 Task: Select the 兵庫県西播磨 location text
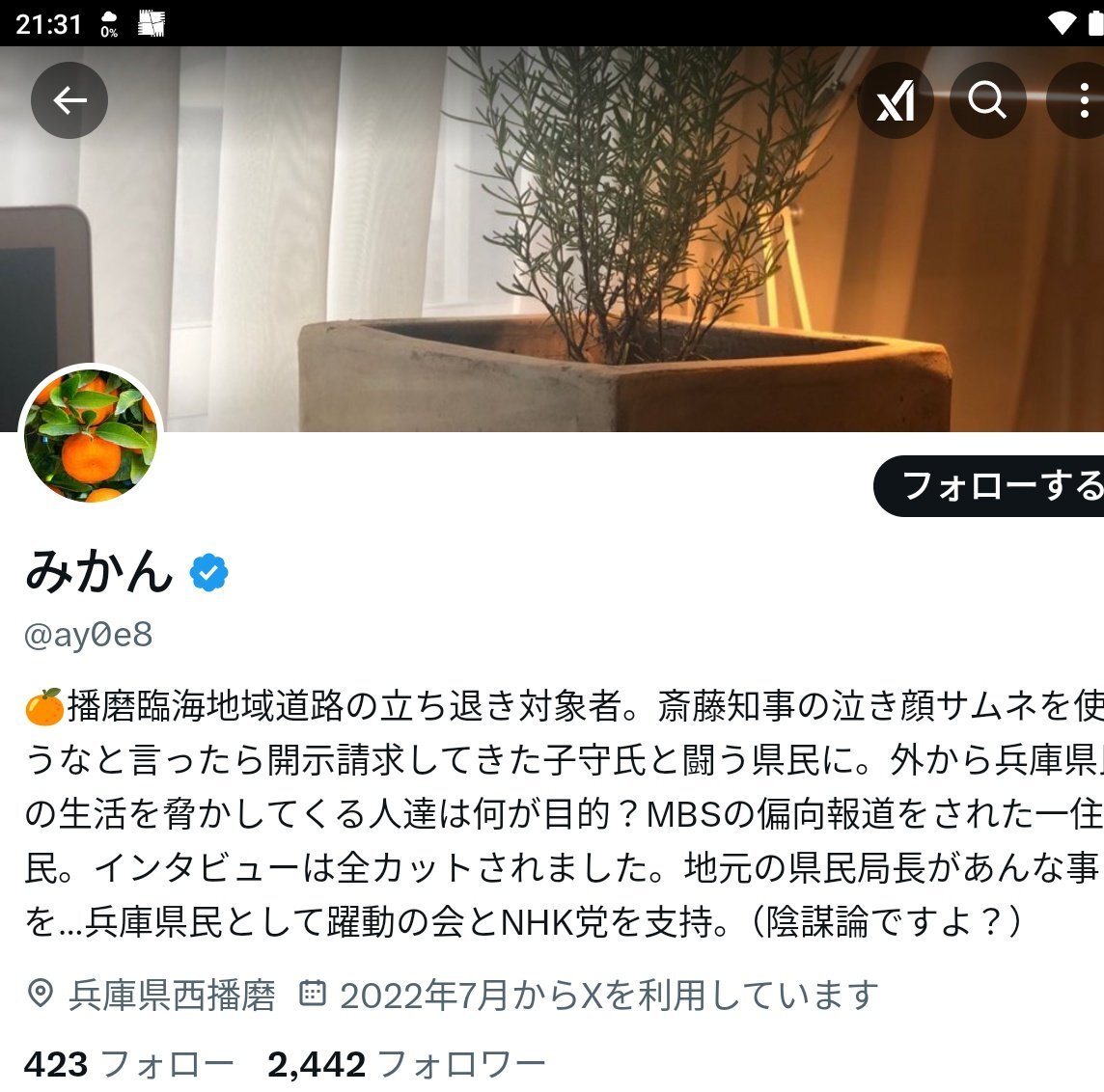click(172, 995)
